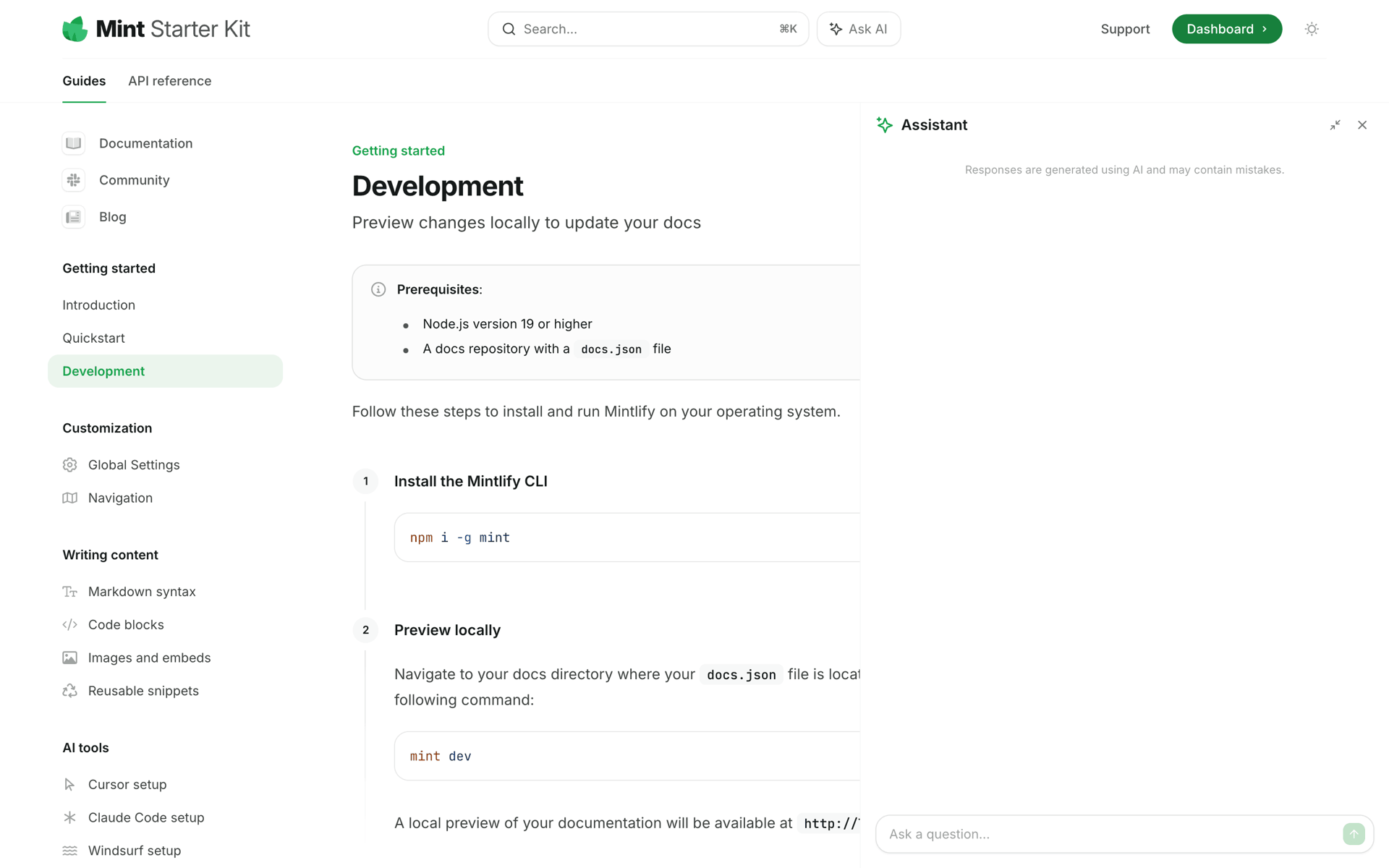The image size is (1389, 868).
Task: Switch to the API reference tab
Action: point(170,81)
